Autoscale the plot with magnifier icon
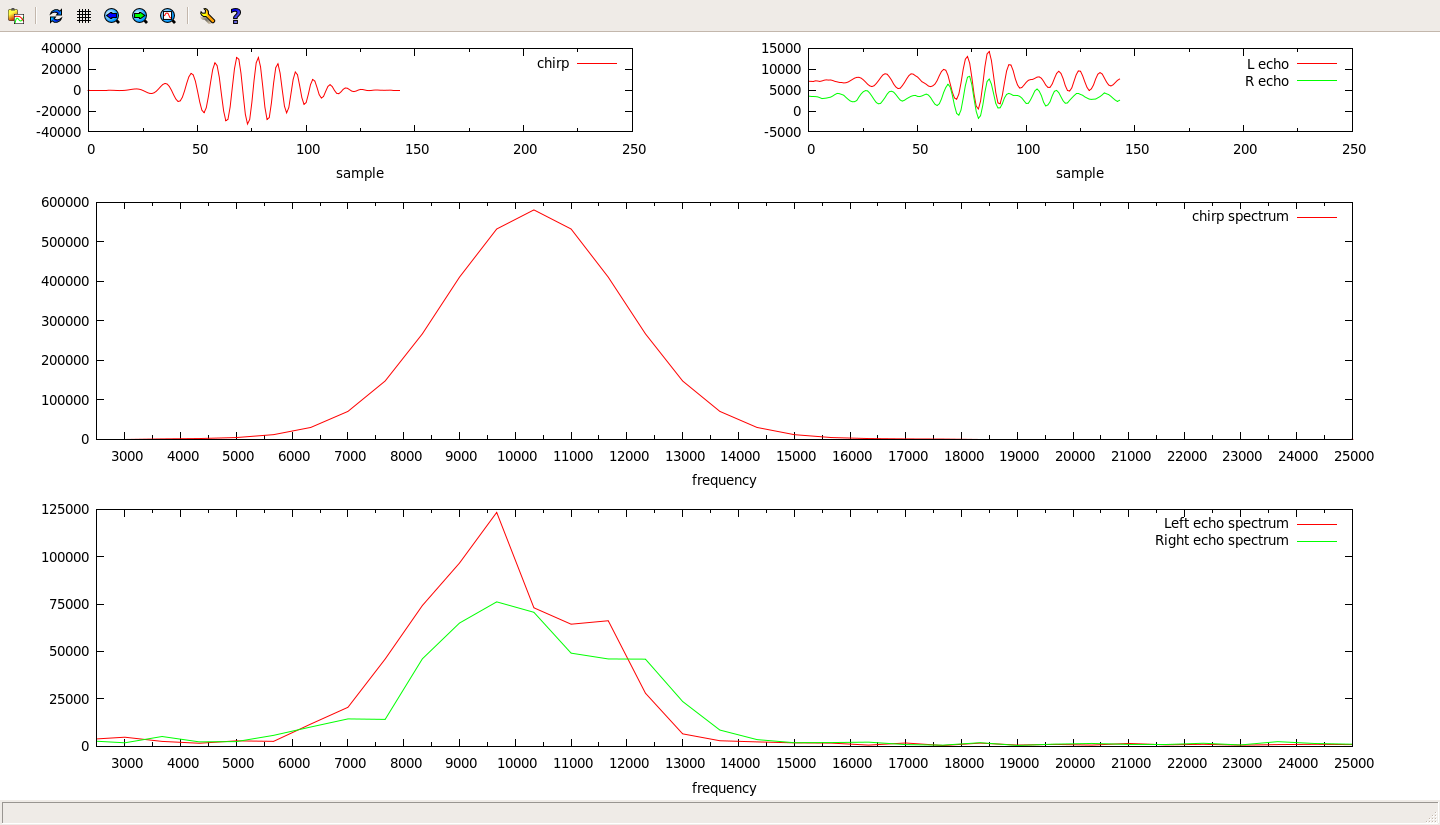Viewport: 1440px width, 825px height. click(x=168, y=16)
